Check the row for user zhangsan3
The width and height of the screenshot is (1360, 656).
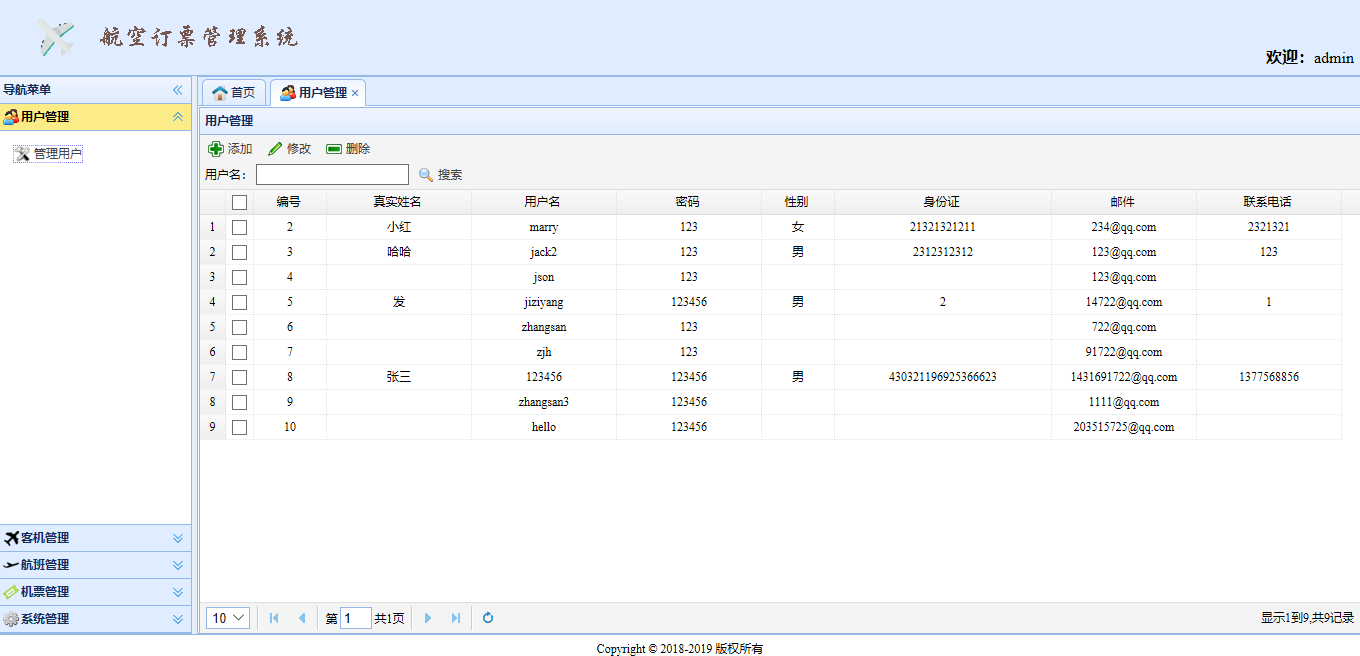(x=239, y=402)
